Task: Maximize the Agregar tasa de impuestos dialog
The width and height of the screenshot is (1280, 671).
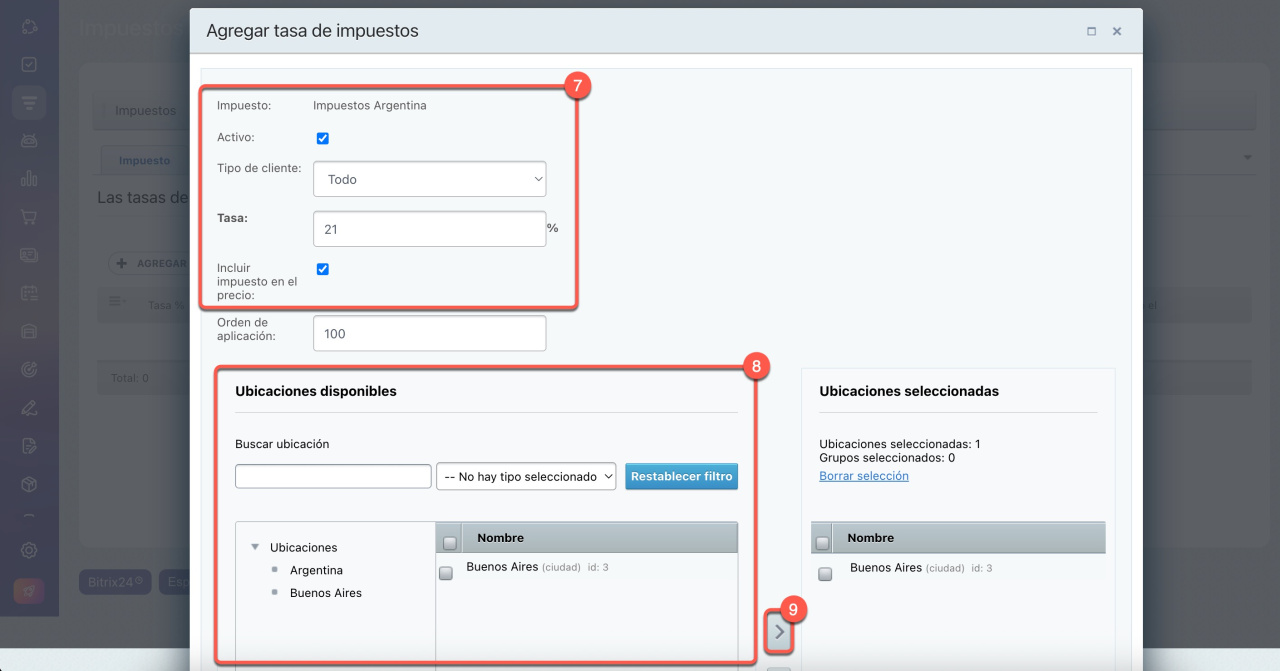Action: point(1091,31)
